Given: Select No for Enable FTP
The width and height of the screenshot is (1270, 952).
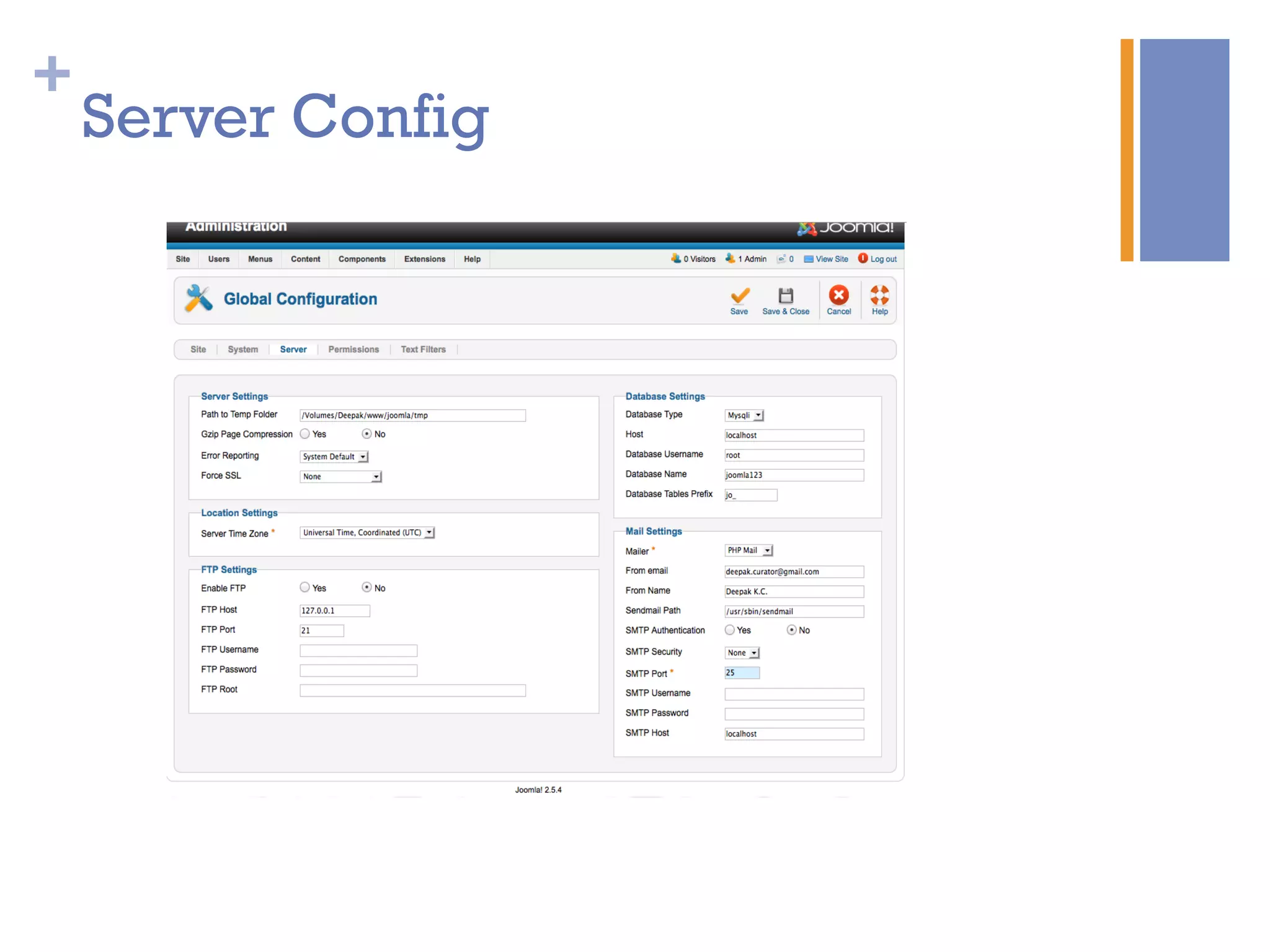Looking at the screenshot, I should [366, 587].
